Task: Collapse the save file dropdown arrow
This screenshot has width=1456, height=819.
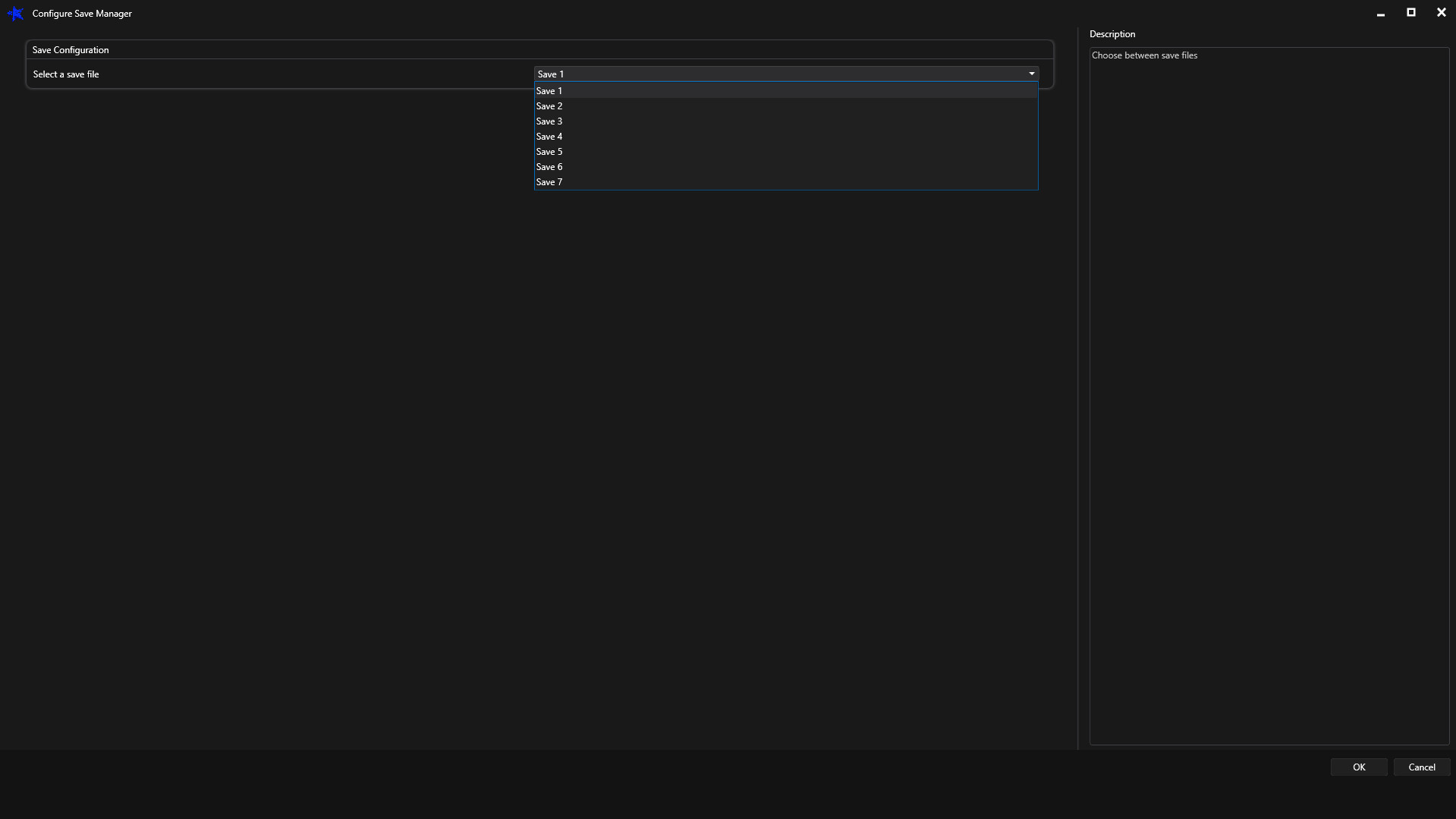Action: [x=1032, y=74]
